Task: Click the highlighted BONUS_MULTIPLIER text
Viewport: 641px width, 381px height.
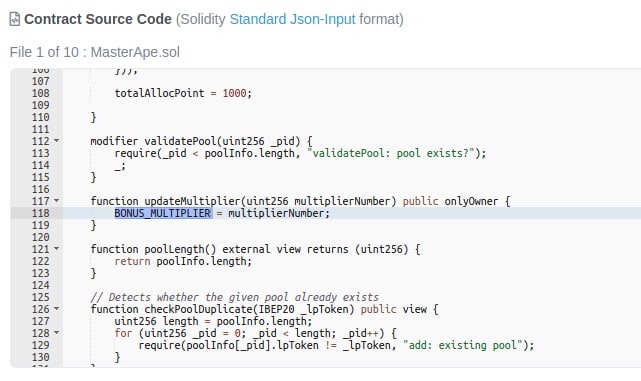Action: pos(163,213)
